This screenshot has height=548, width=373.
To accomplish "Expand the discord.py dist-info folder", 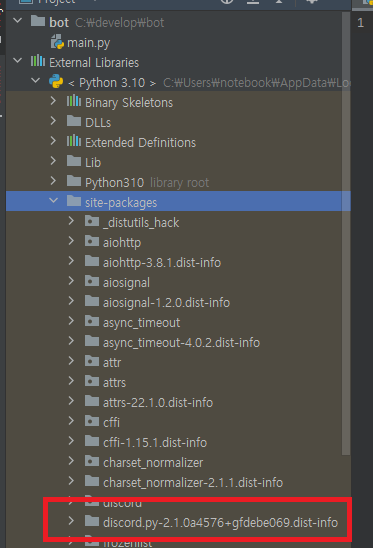I will point(71,521).
